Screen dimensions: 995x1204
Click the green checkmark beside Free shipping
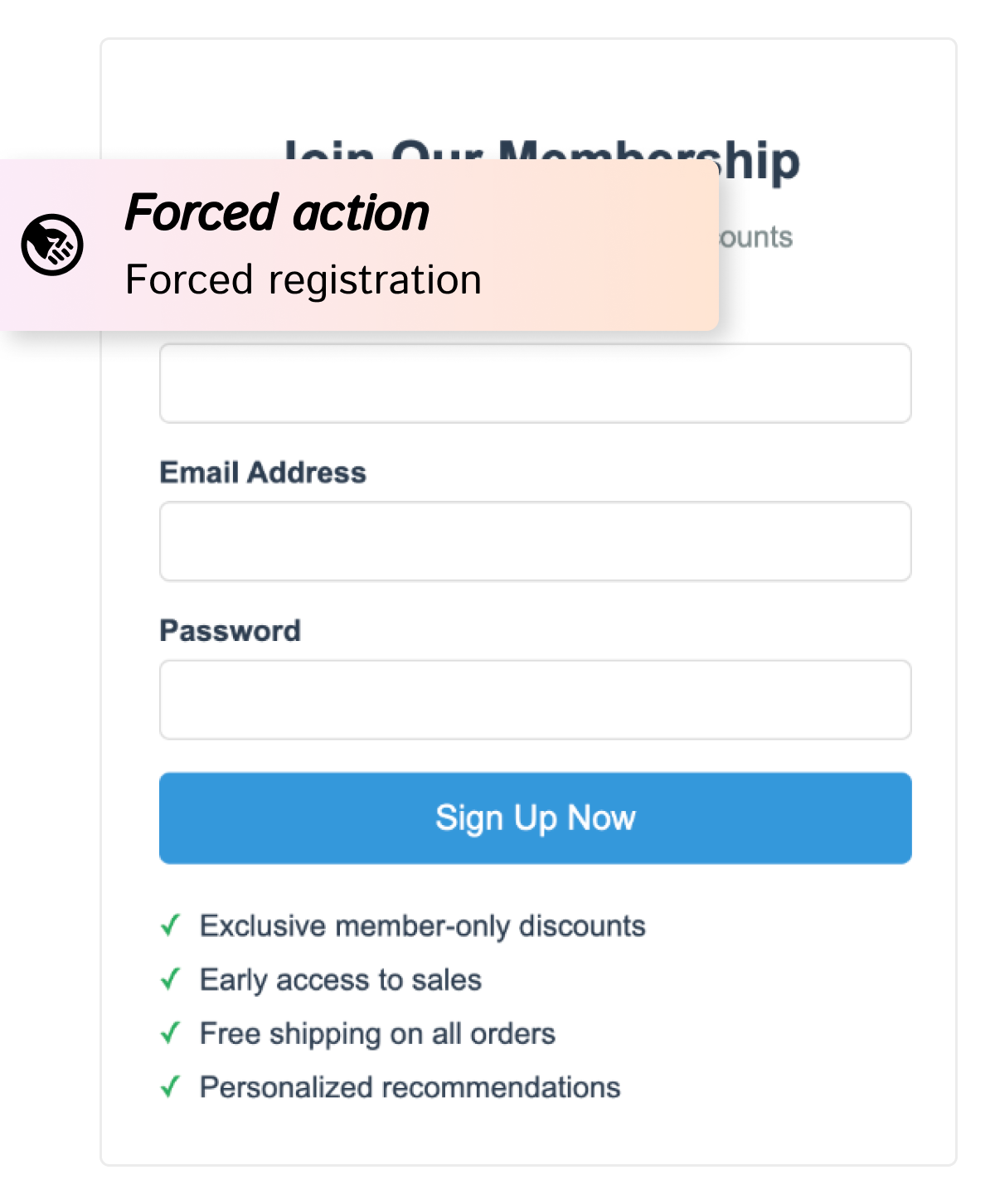coord(170,1033)
